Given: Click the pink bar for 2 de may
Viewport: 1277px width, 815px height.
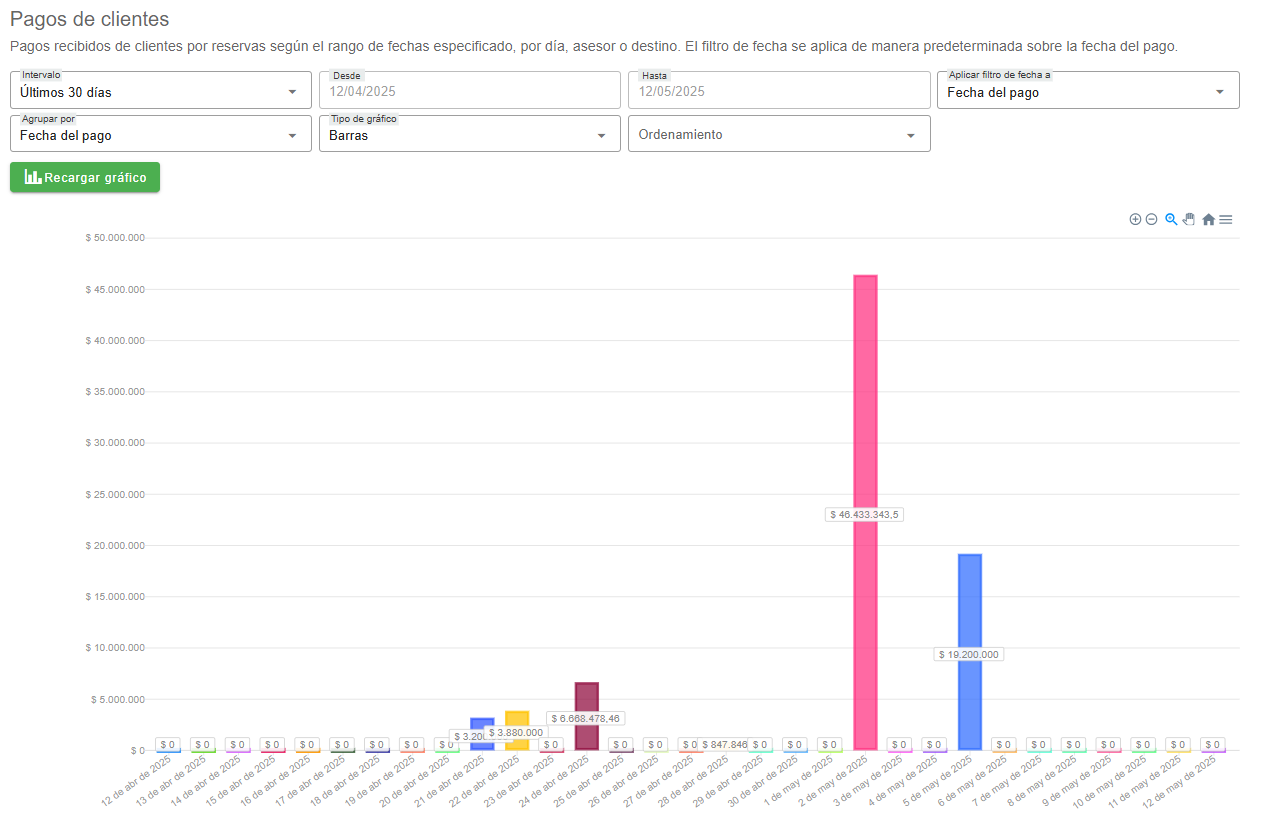Looking at the screenshot, I should (x=865, y=400).
